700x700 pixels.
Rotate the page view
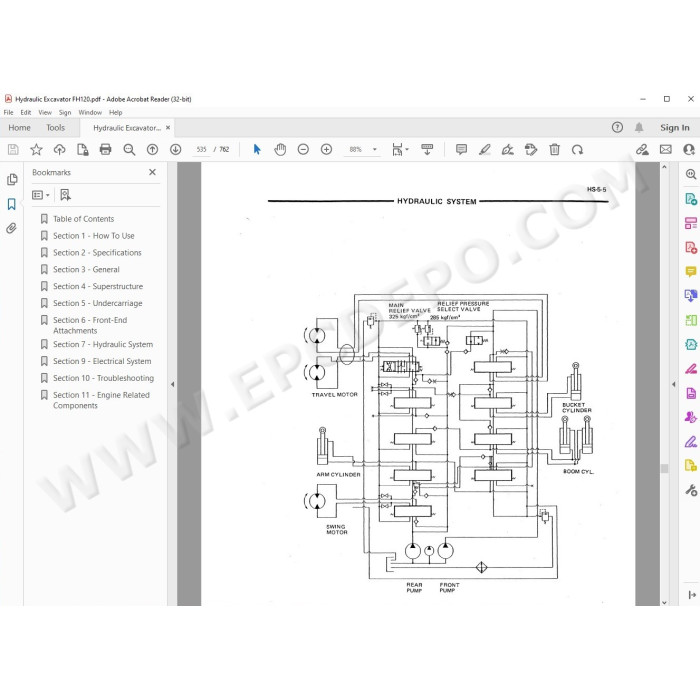tap(577, 150)
